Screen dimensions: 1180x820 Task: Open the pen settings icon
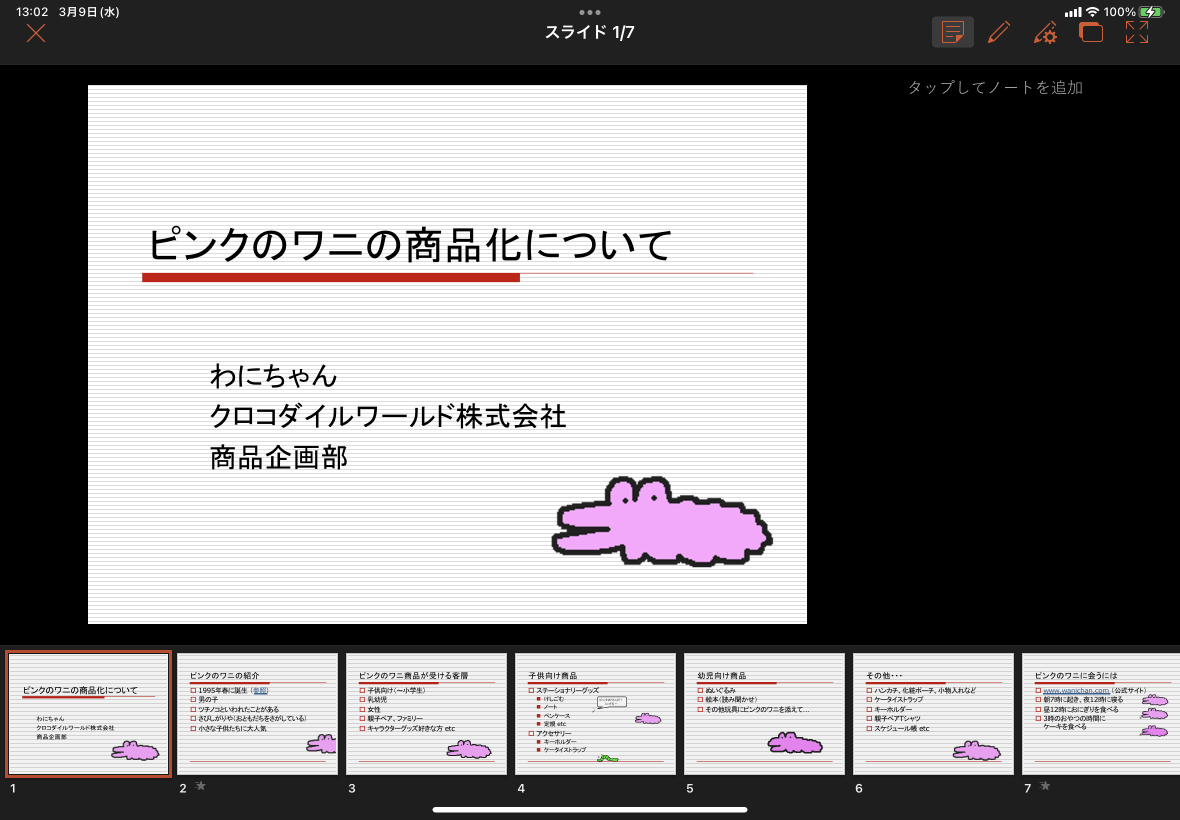click(1045, 32)
